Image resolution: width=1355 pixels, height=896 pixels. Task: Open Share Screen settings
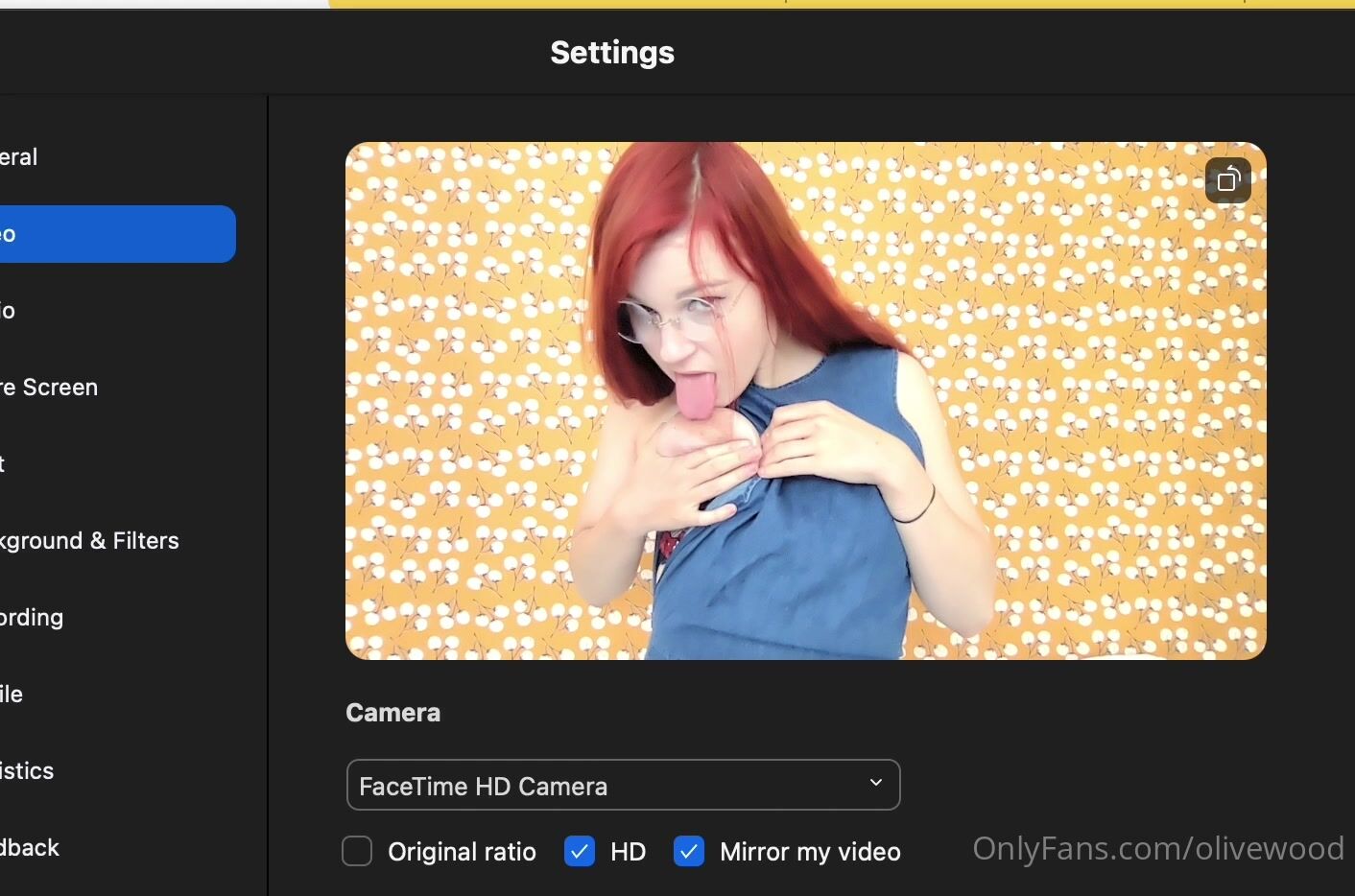coord(50,388)
